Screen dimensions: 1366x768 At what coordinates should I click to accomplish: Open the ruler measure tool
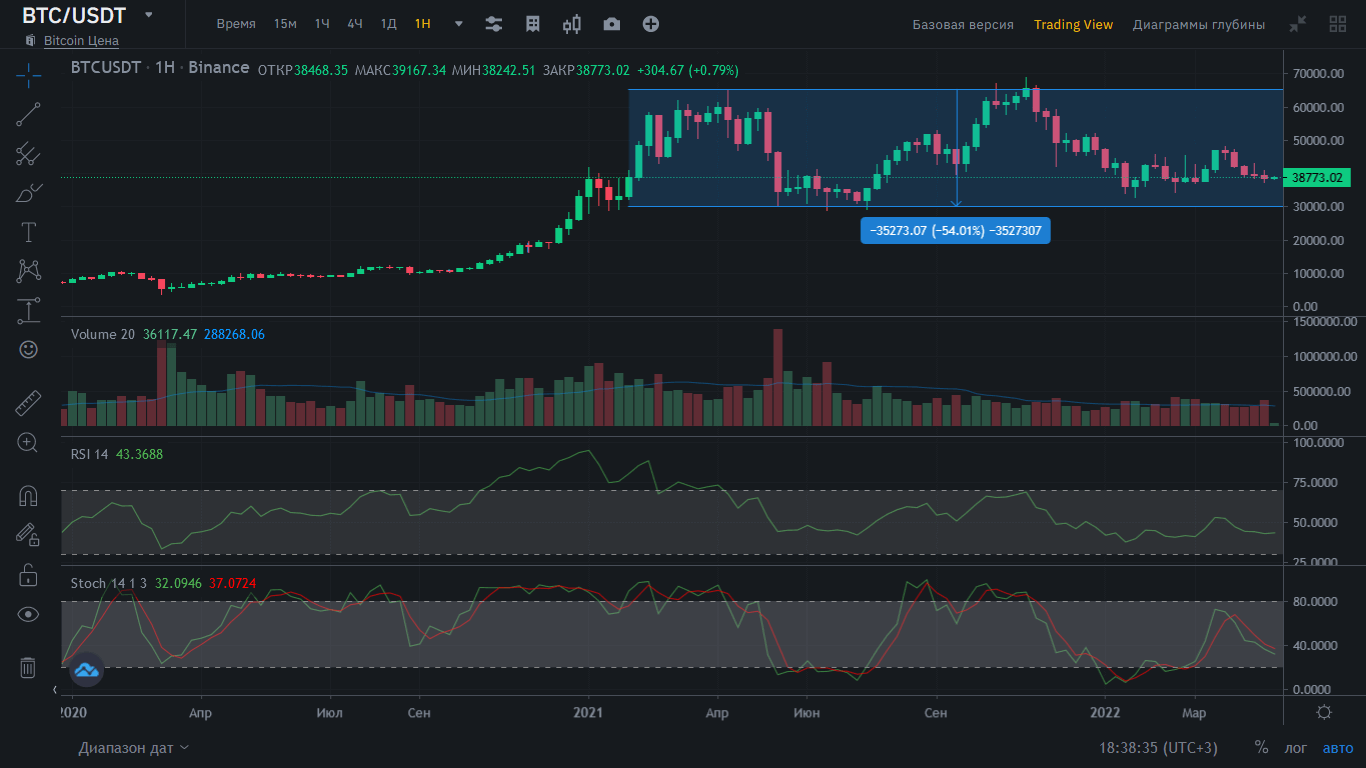click(28, 403)
